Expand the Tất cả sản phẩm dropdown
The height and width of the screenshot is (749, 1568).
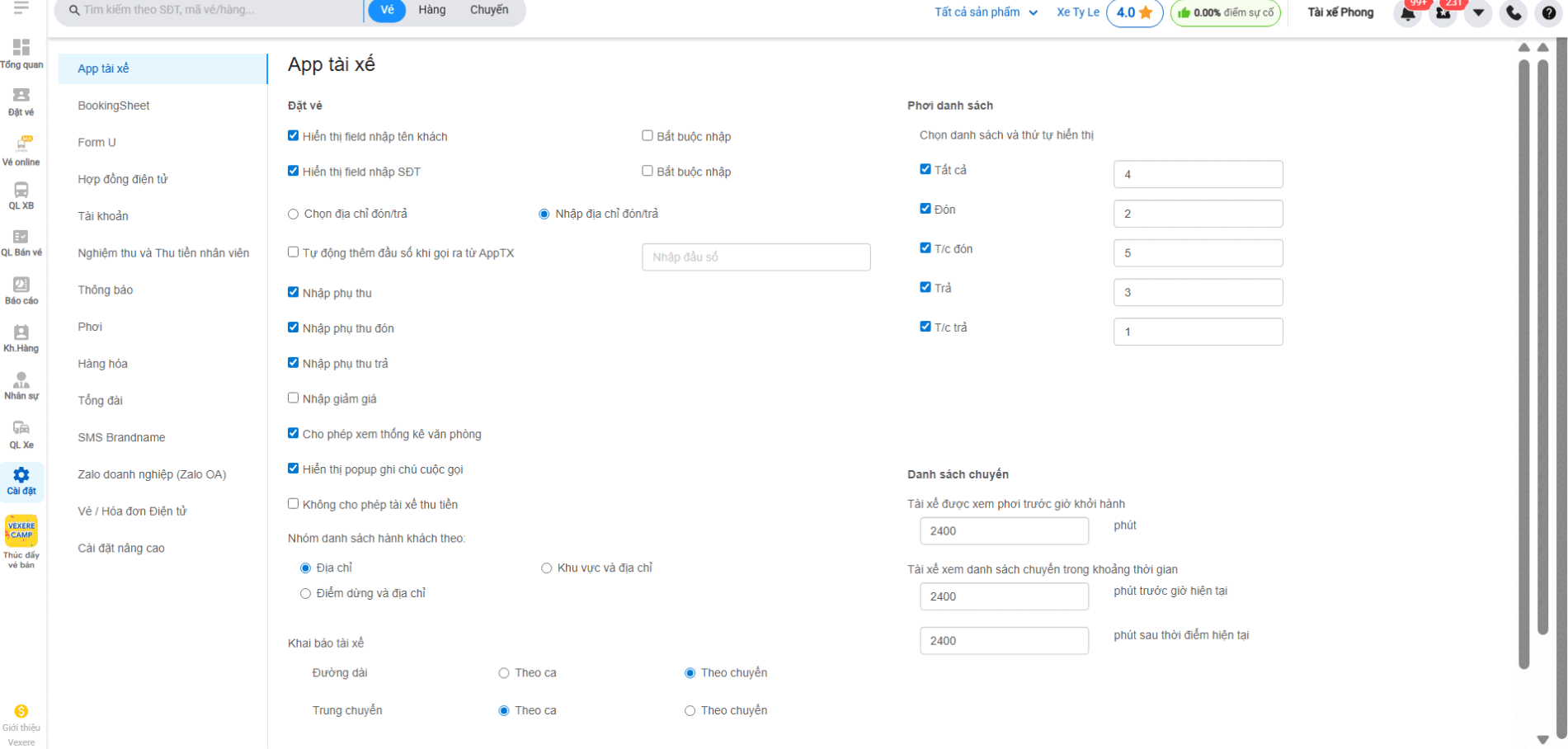[x=986, y=12]
